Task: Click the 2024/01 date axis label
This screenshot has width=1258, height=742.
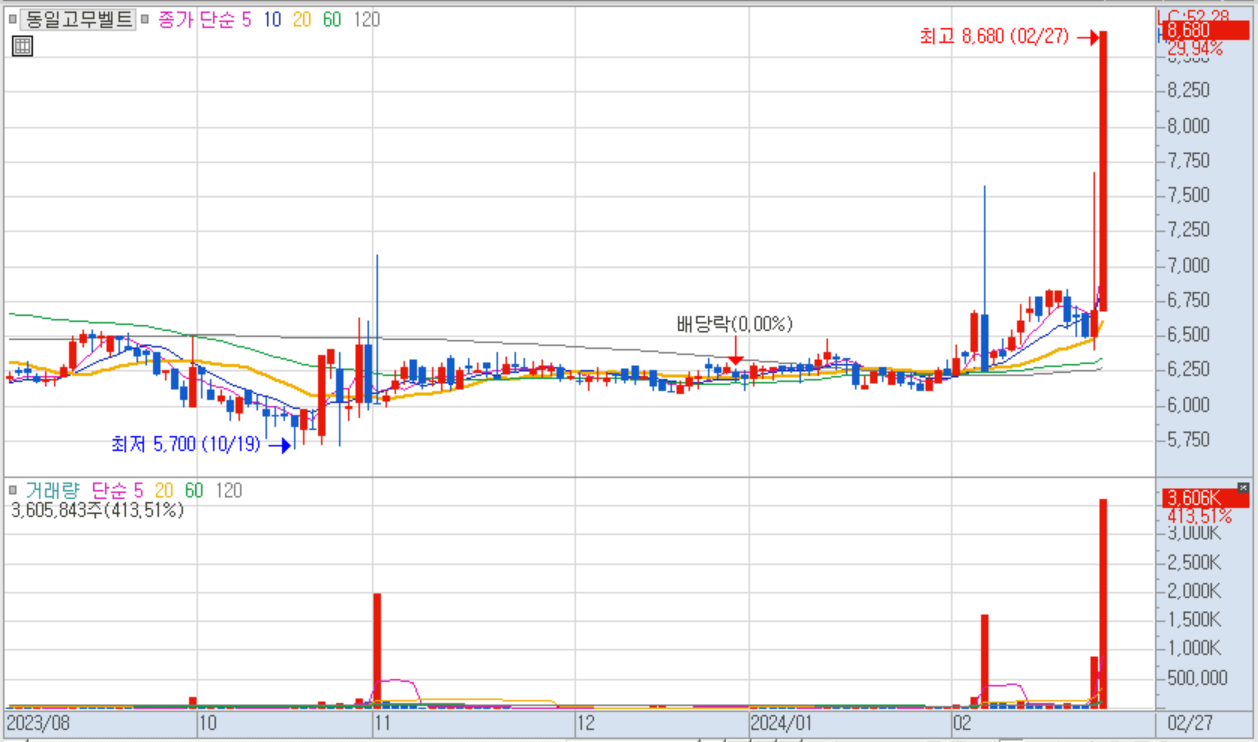Action: click(779, 722)
